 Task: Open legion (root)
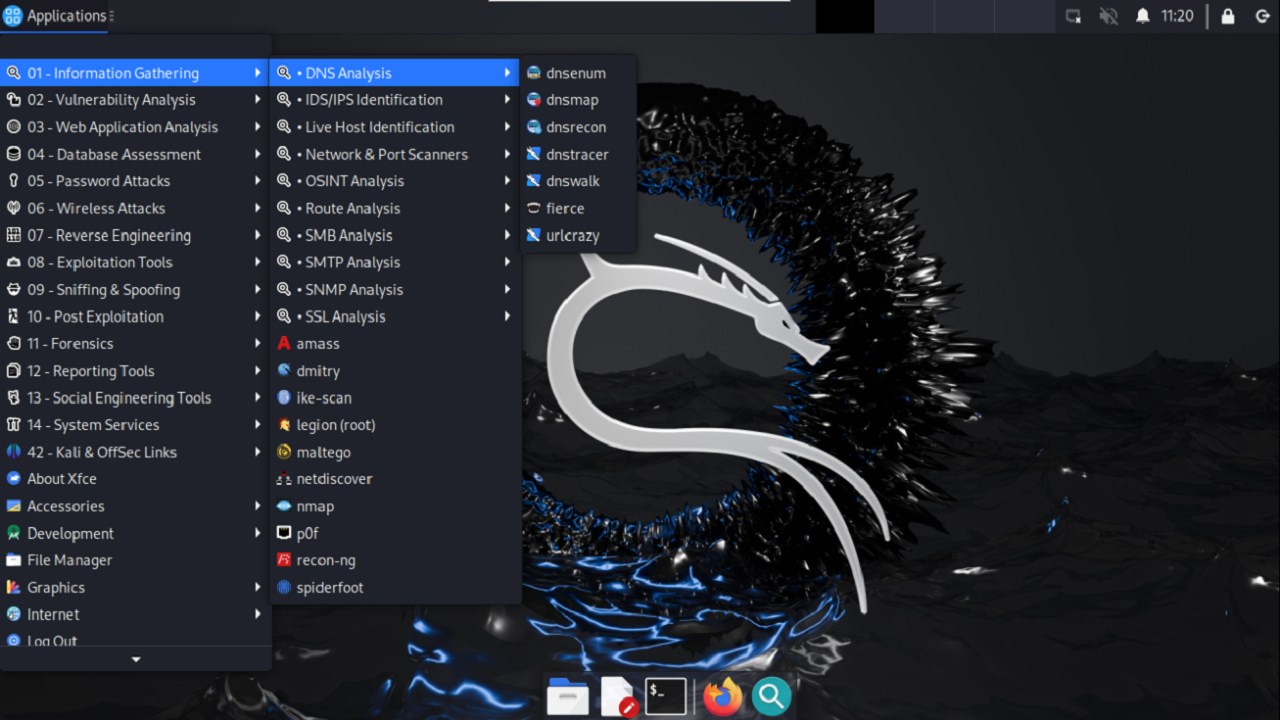point(396,424)
